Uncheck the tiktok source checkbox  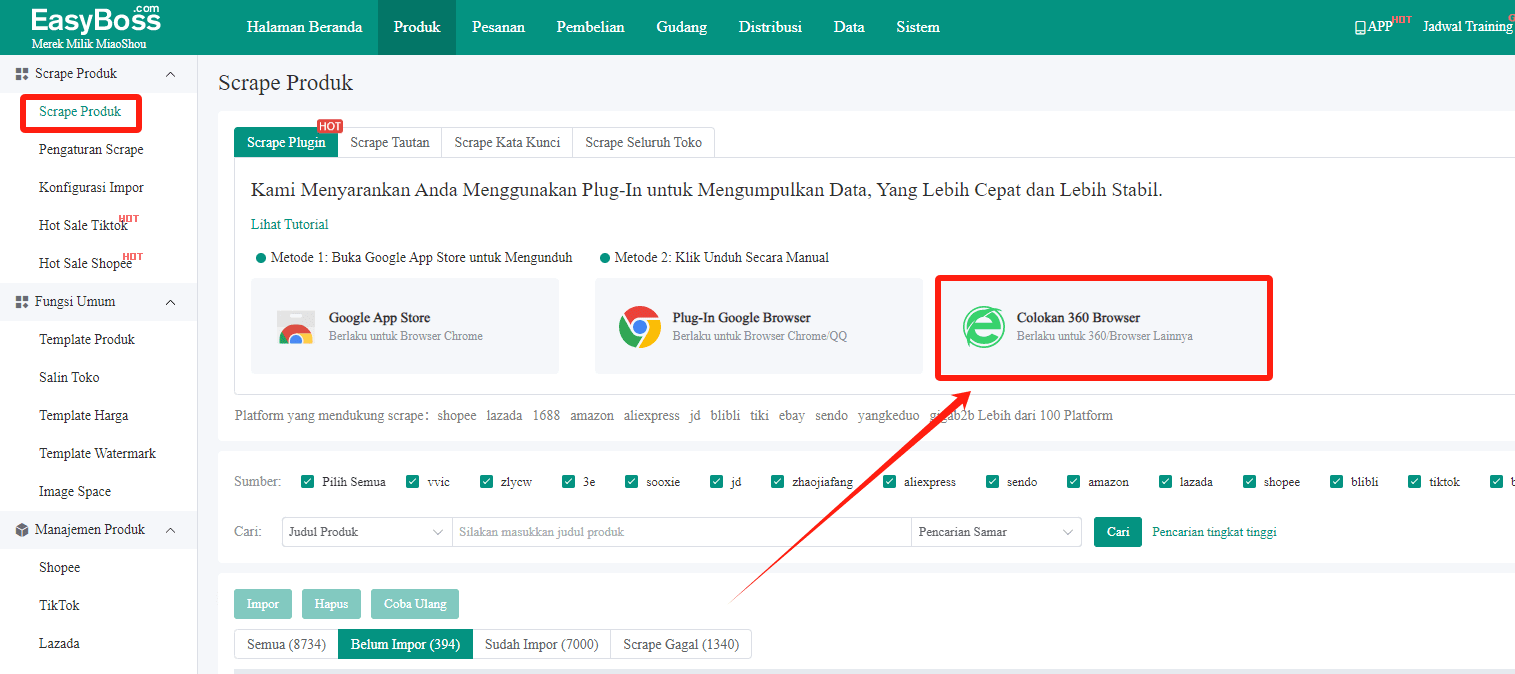tap(1415, 482)
